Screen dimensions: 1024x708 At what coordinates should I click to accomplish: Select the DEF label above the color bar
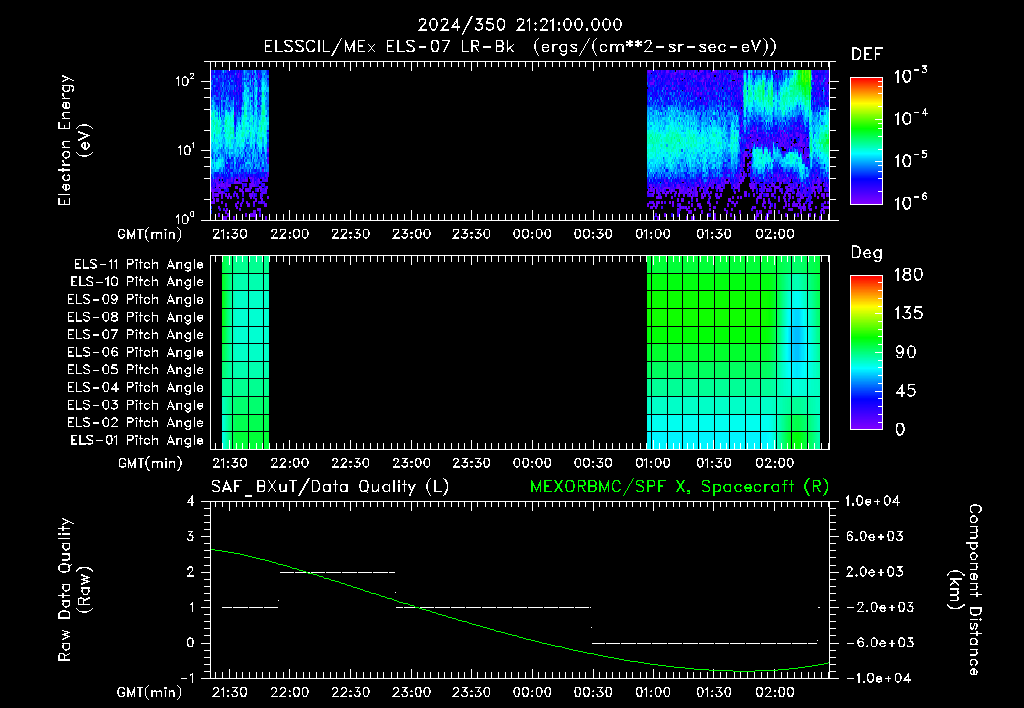867,55
